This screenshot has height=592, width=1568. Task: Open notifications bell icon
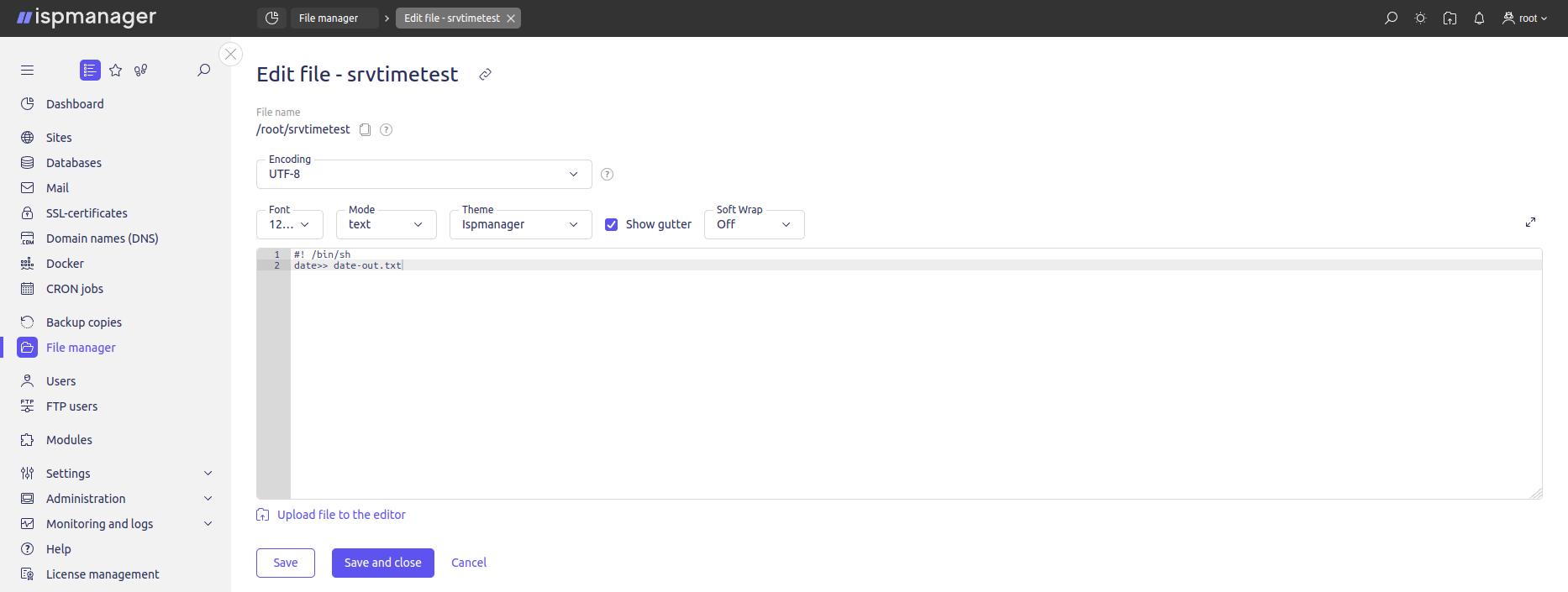pos(1479,18)
